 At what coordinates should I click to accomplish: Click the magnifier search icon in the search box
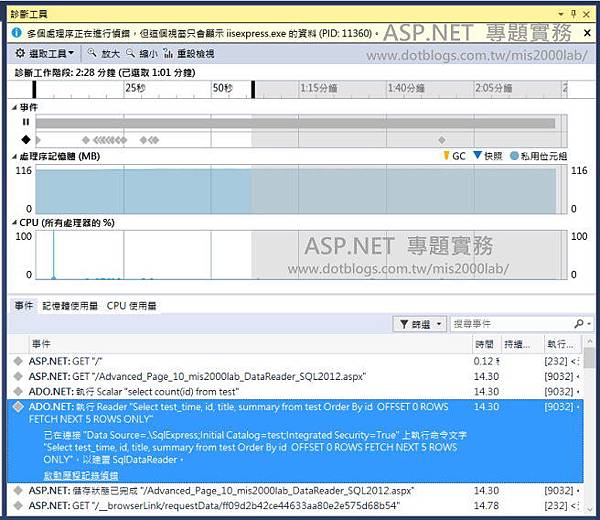point(579,324)
